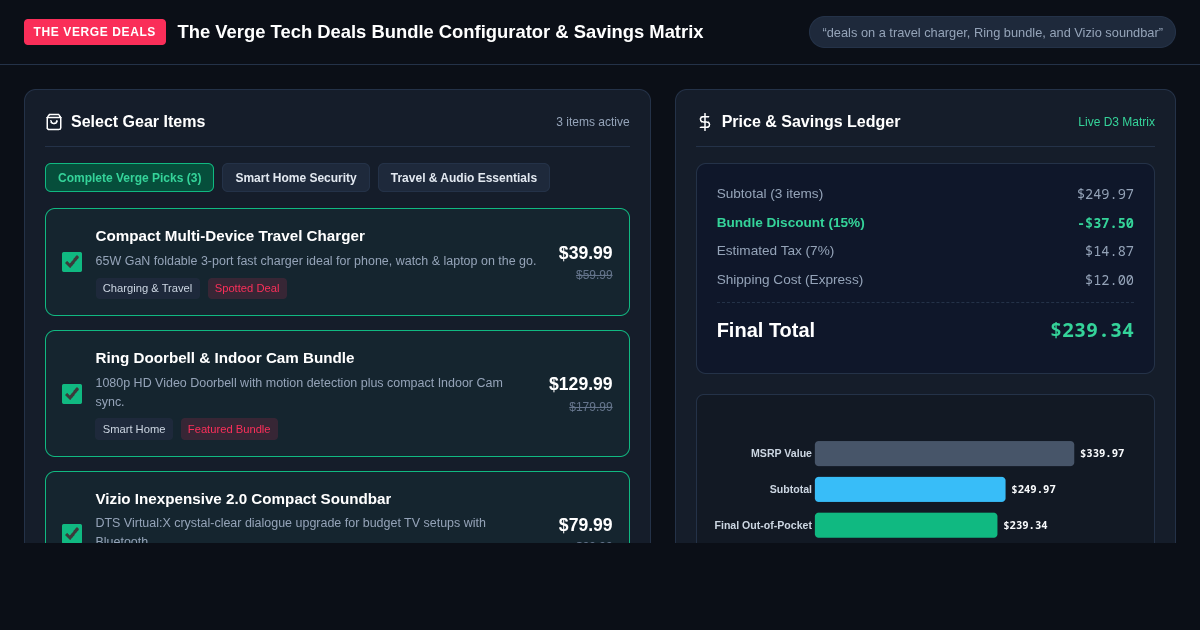Click the Smart Home tag
The image size is (1200, 630).
[134, 429]
